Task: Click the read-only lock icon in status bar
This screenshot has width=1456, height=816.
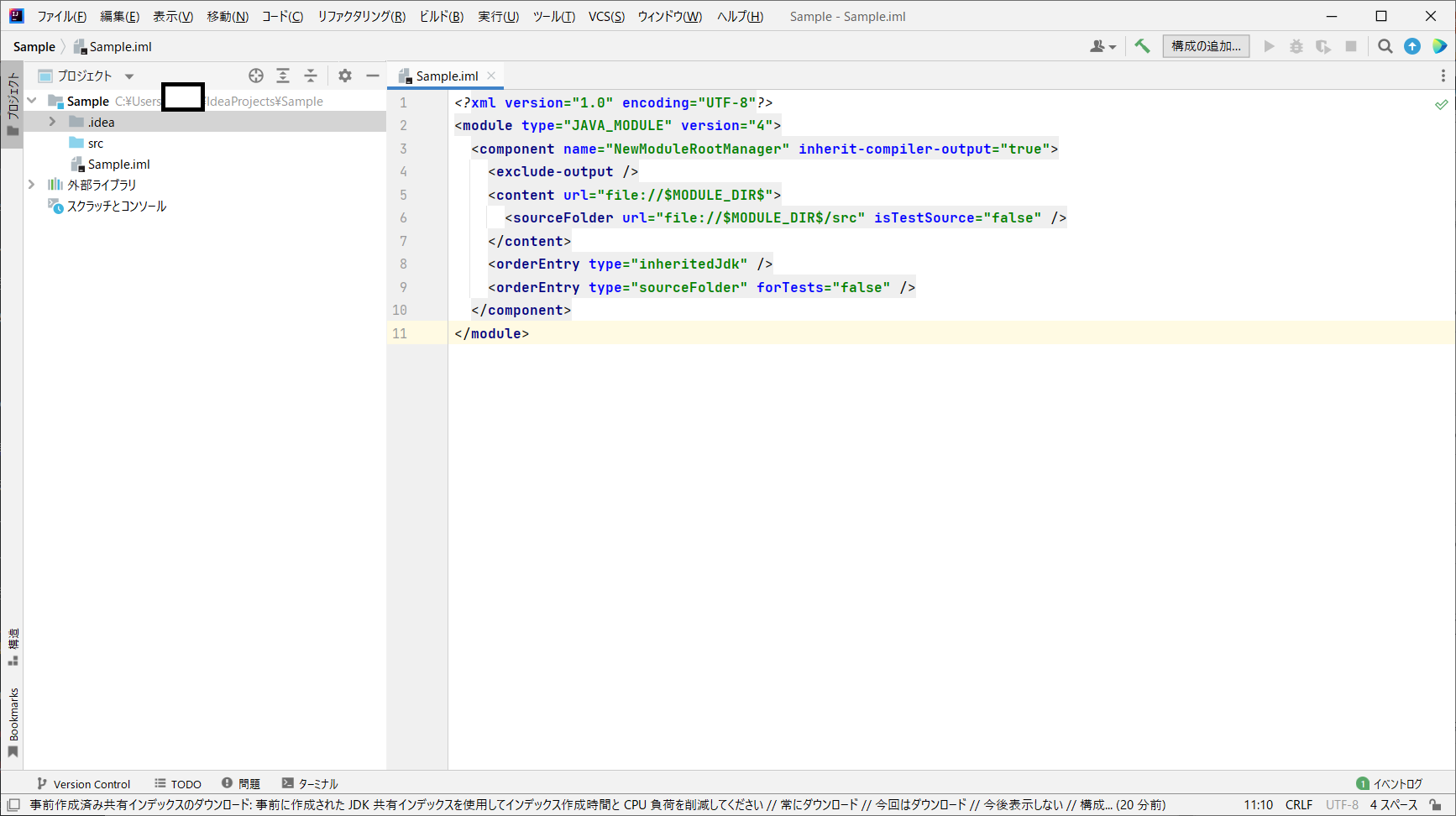Action: pyautogui.click(x=1435, y=804)
